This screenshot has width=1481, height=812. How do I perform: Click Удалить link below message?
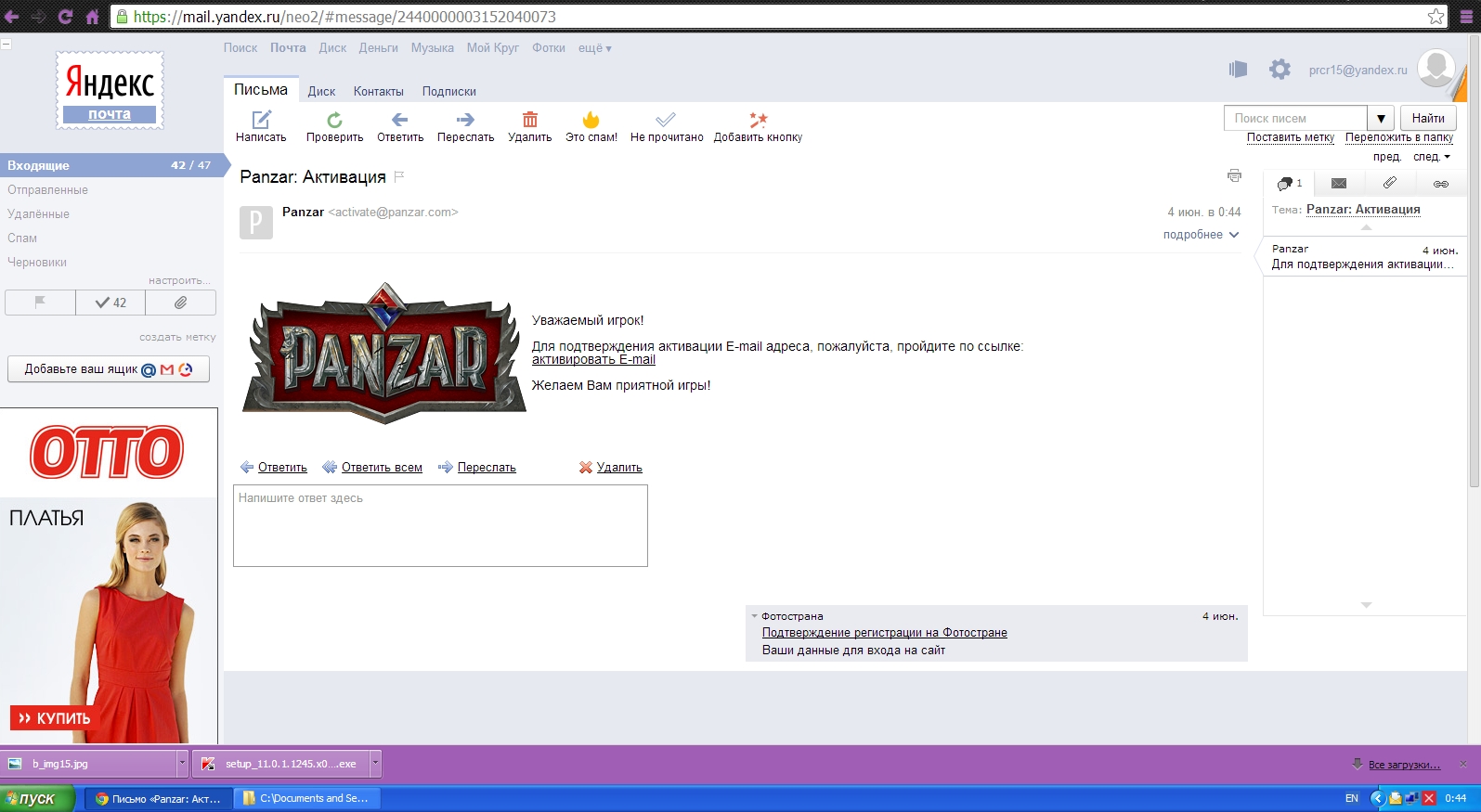tap(619, 468)
